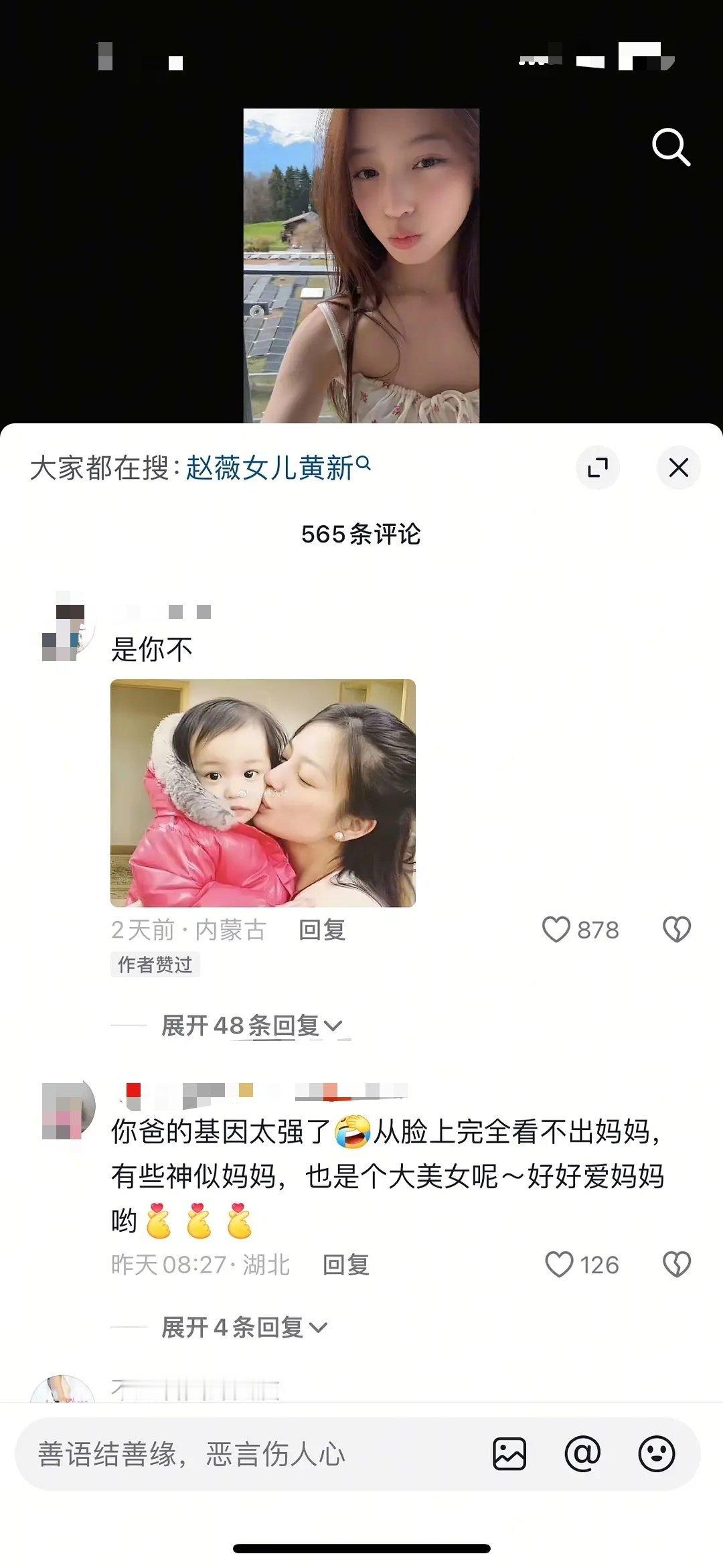723x1568 pixels.
Task: Tap the video preview of the selfie
Action: click(x=361, y=266)
